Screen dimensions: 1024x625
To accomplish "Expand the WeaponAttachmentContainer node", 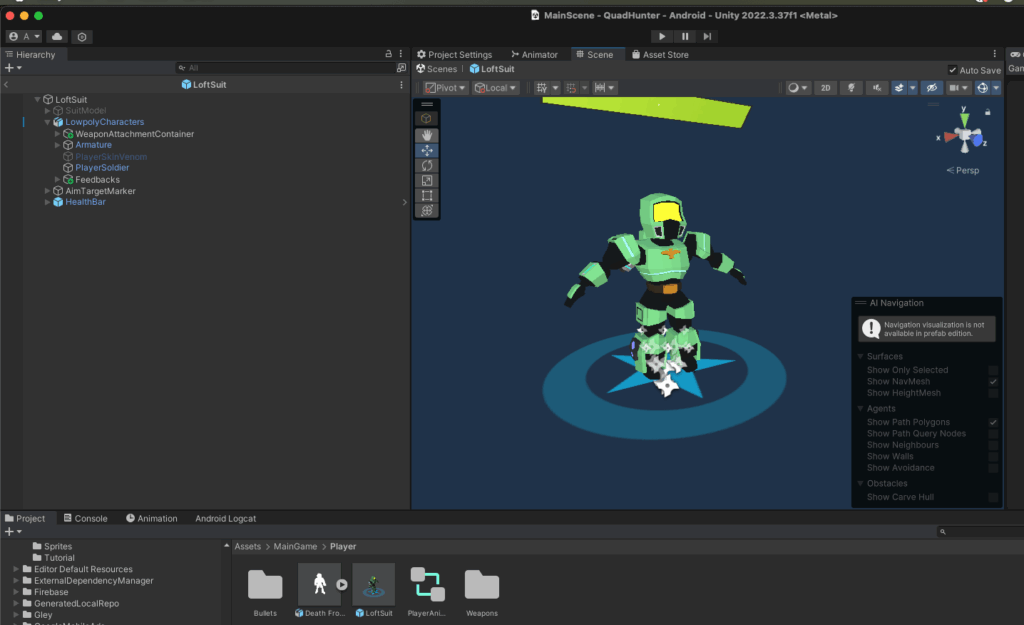I will (57, 134).
